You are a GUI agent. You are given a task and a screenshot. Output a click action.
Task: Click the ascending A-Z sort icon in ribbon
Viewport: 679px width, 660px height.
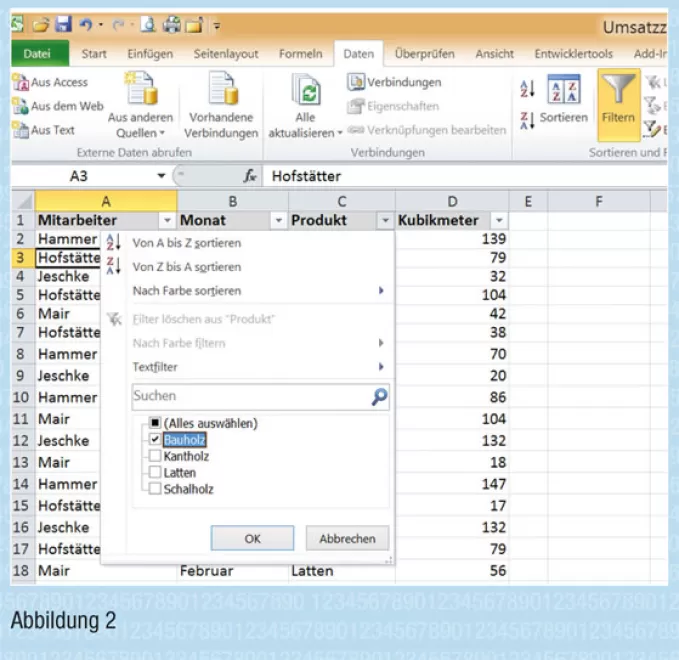click(x=527, y=89)
